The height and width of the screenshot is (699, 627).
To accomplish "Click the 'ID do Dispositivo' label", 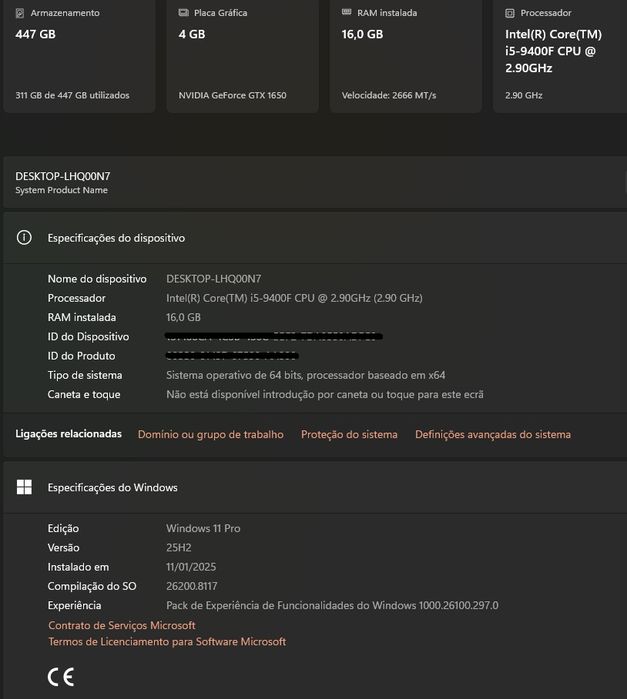I will pos(88,337).
